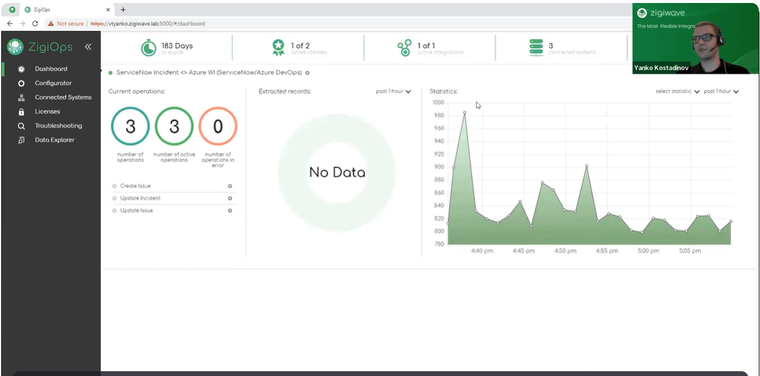Open a new browser tab
This screenshot has width=760, height=376.
pos(123,10)
